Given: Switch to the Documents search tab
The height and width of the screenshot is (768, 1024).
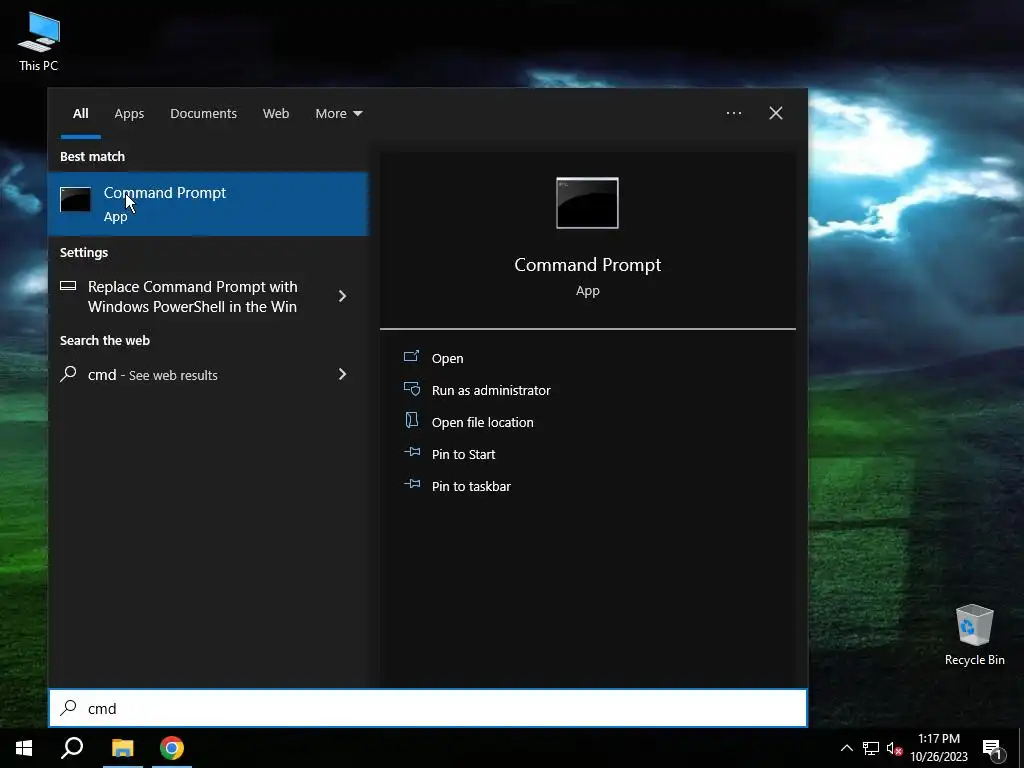Looking at the screenshot, I should click(203, 114).
